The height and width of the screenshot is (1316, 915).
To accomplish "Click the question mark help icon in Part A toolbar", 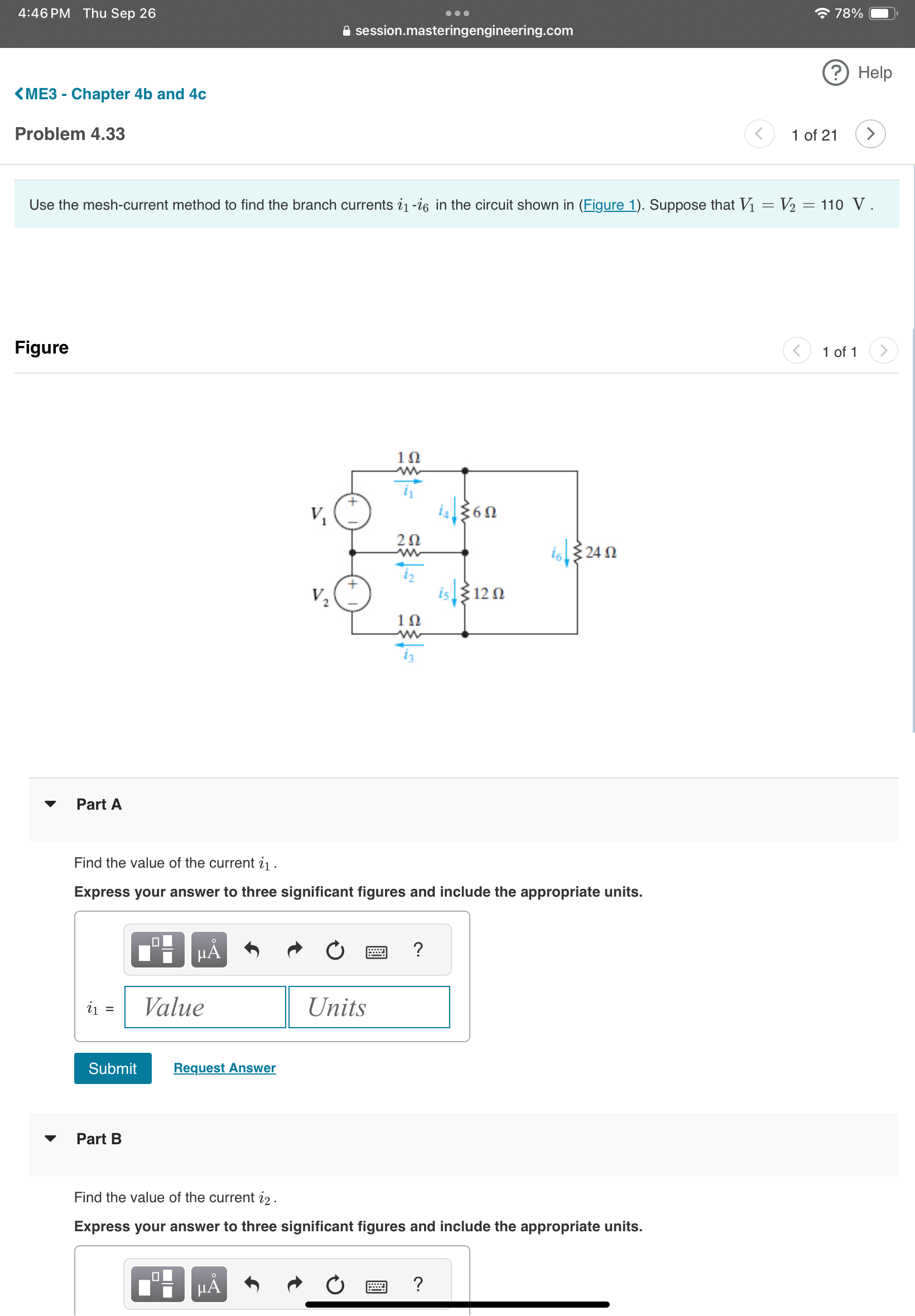I will (x=418, y=949).
